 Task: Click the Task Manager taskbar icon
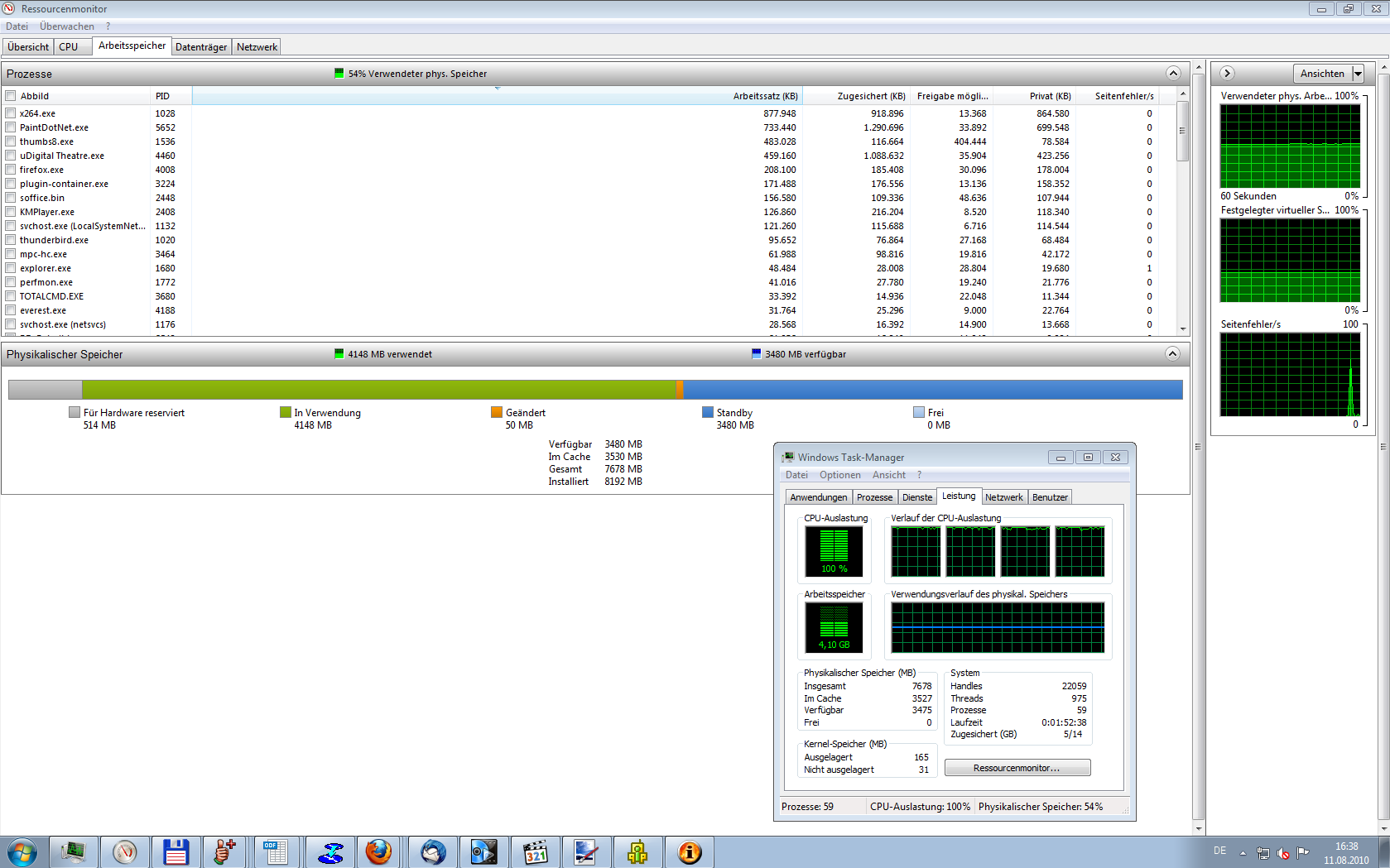pos(74,851)
